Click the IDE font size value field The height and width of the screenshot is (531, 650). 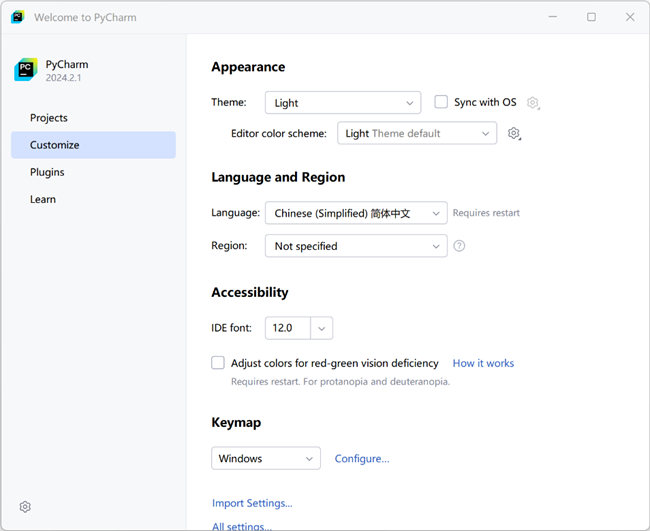tap(288, 328)
